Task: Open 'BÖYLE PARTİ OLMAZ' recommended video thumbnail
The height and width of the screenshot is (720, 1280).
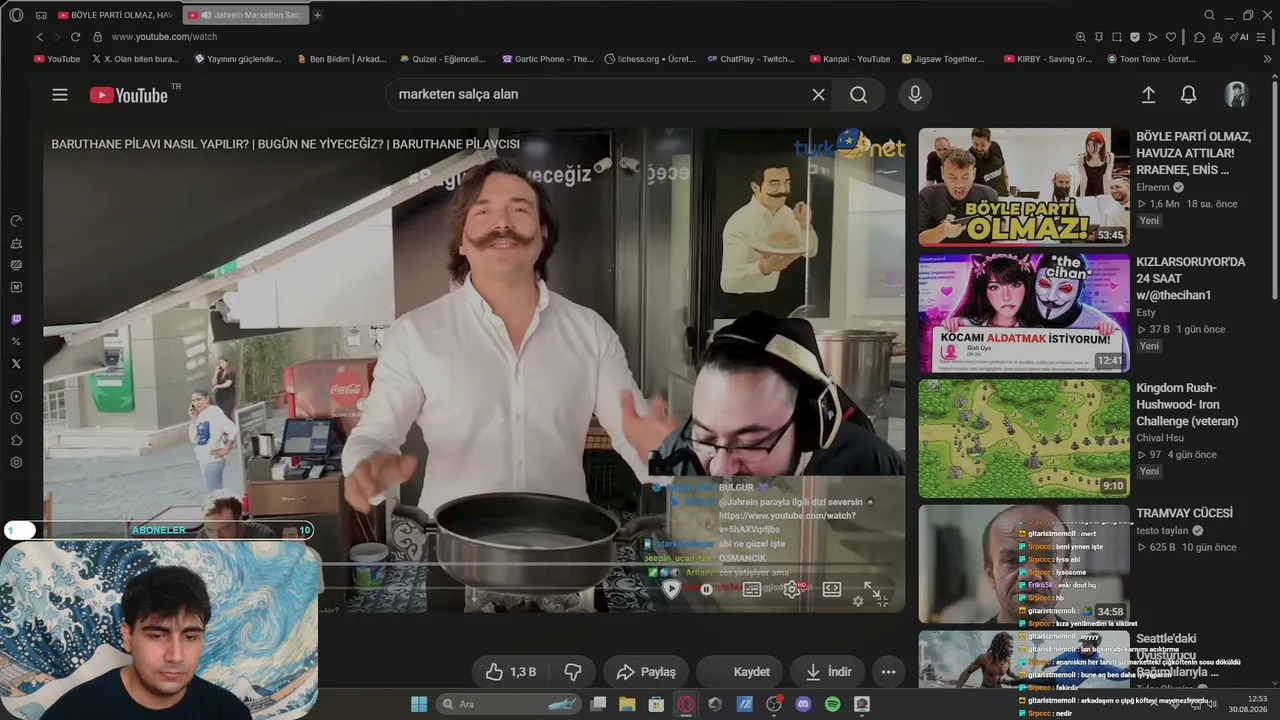Action: point(1024,187)
